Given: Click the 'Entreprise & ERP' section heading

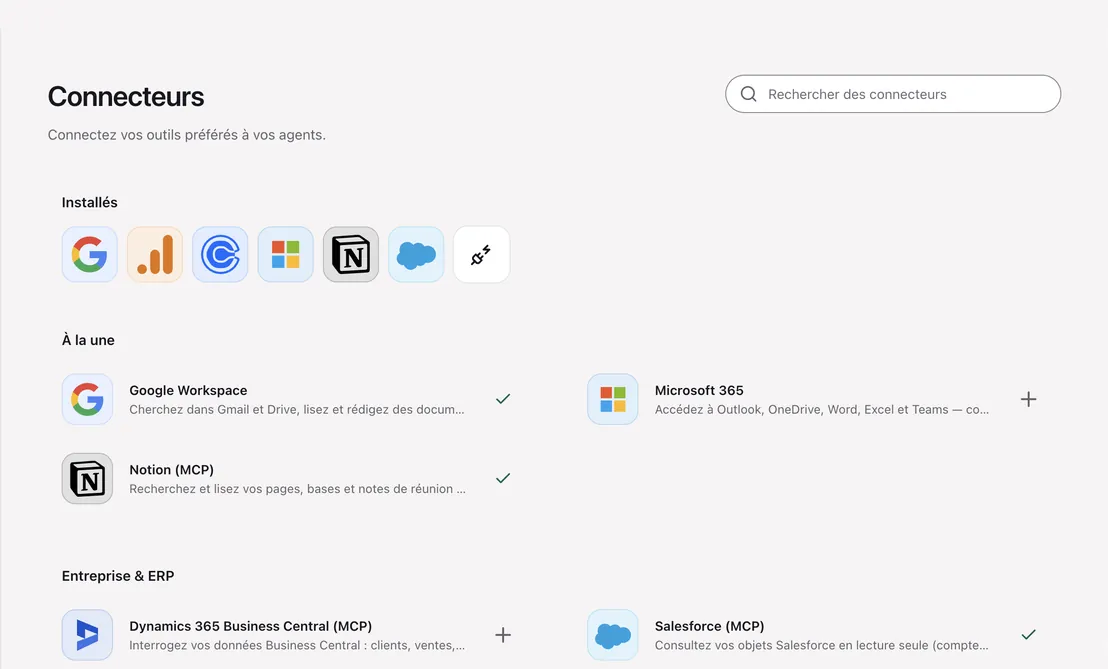Looking at the screenshot, I should (x=118, y=576).
